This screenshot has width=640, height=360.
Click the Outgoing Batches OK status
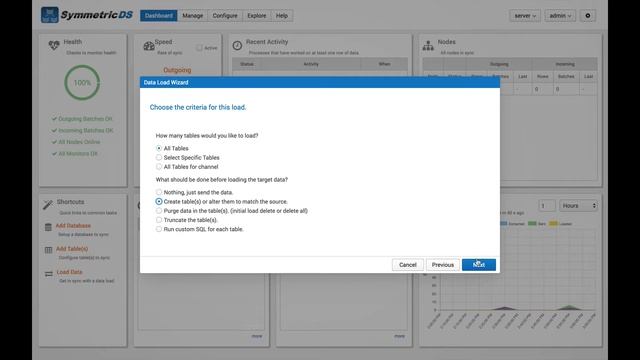click(x=82, y=119)
